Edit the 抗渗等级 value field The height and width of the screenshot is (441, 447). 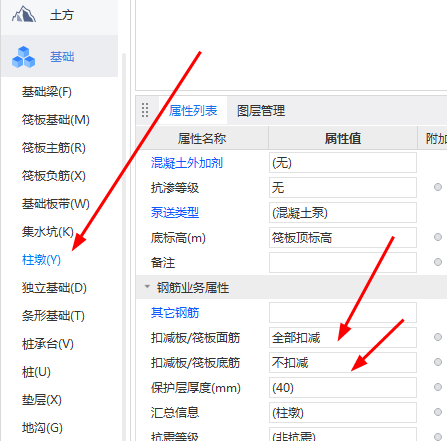coord(343,187)
